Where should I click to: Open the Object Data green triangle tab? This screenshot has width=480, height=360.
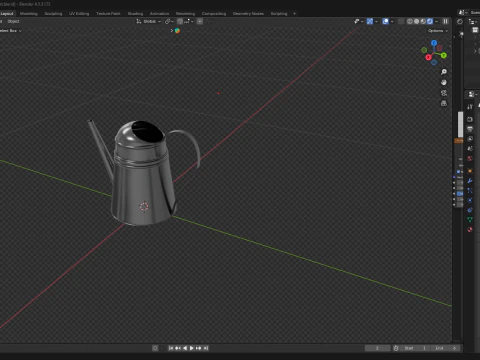pos(470,220)
